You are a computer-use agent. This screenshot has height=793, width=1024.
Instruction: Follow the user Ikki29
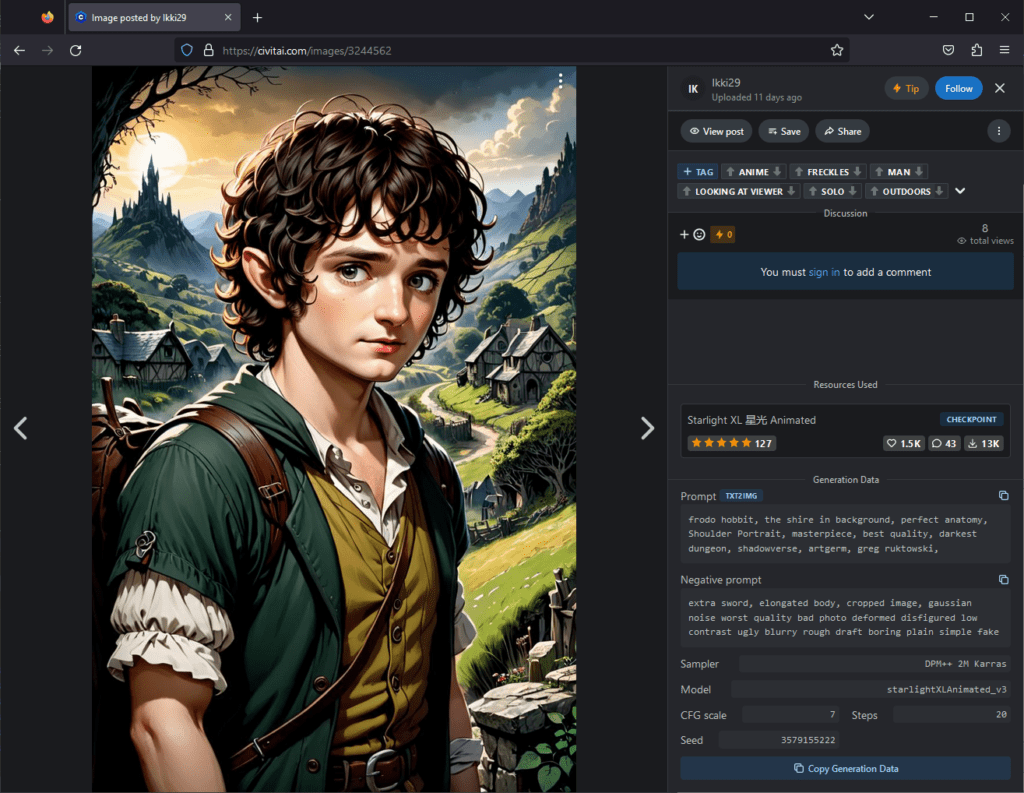tap(958, 88)
